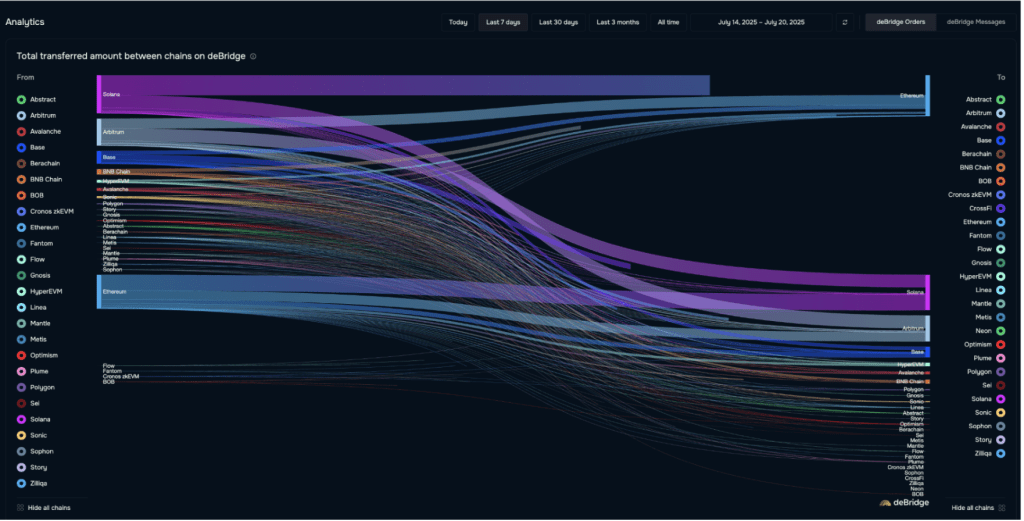Click Linea icon in From list

tap(22, 308)
